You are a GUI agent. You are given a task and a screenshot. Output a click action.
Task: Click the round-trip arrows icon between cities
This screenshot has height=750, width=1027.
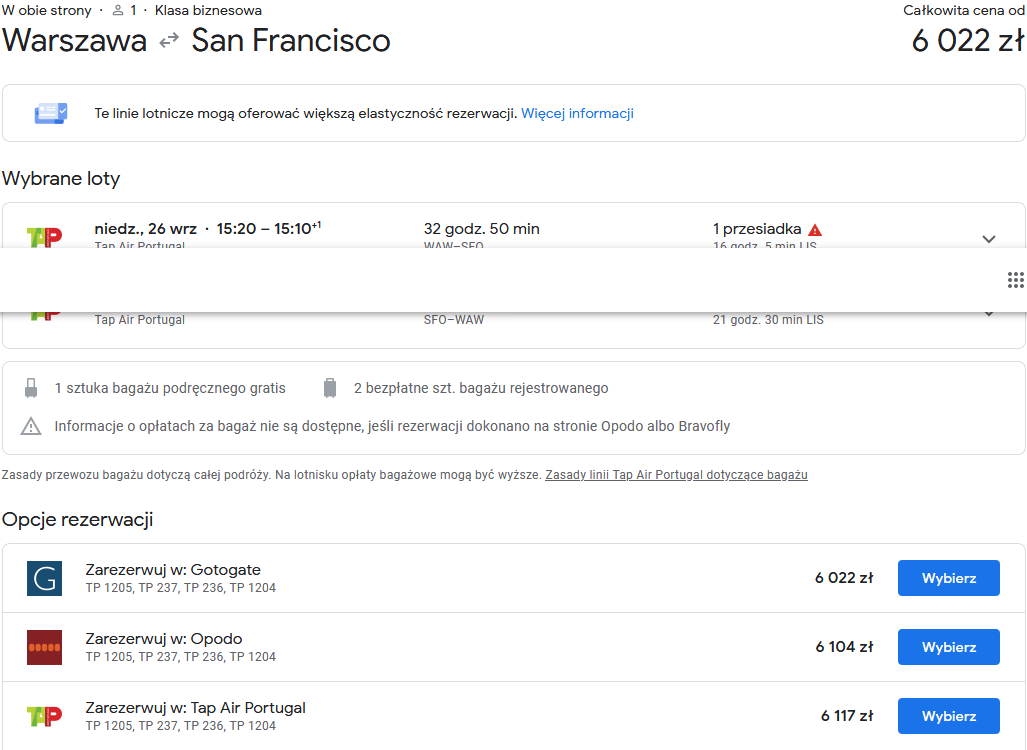[169, 41]
